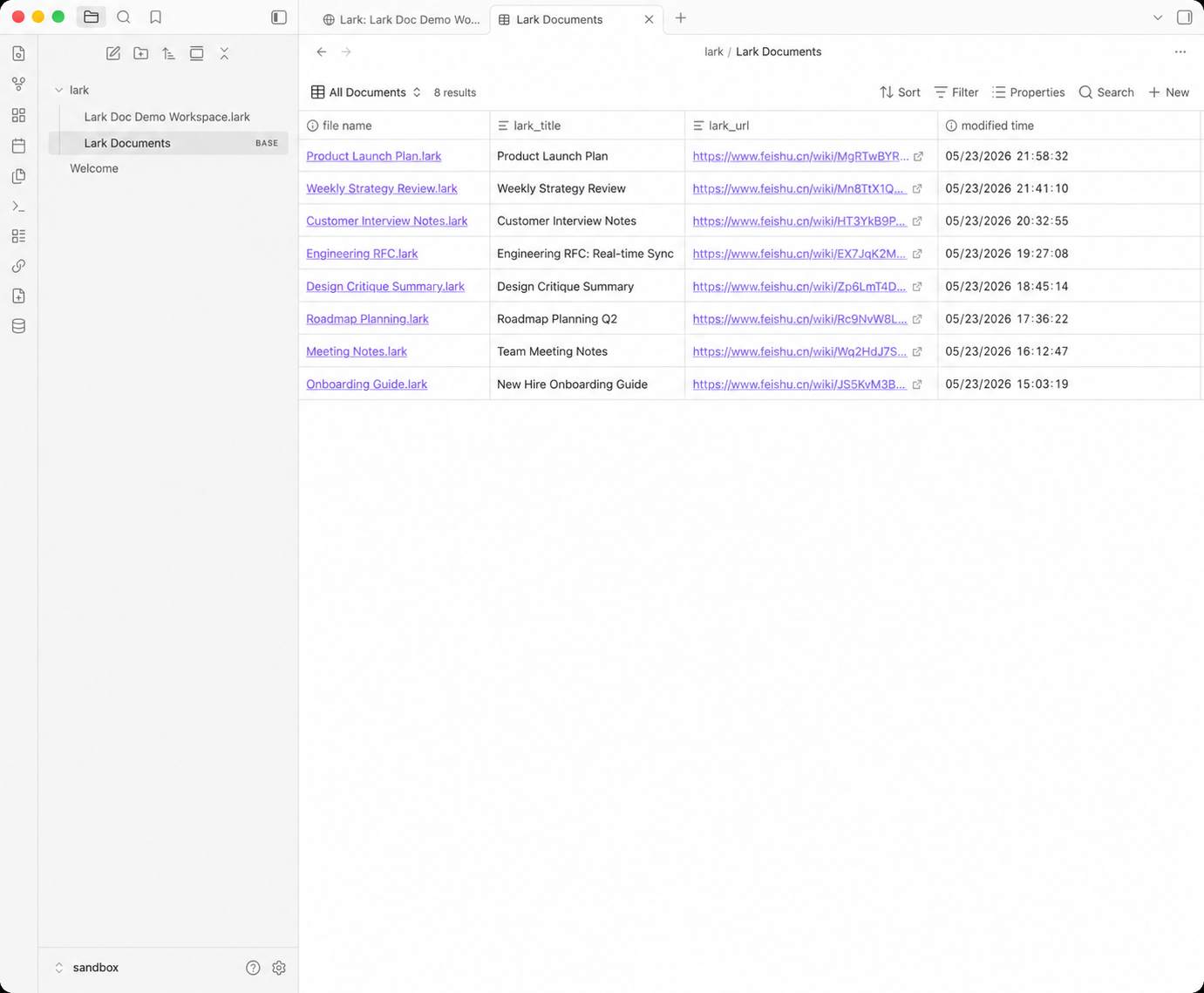
Task: Change file explorer sort order icon
Action: (168, 54)
